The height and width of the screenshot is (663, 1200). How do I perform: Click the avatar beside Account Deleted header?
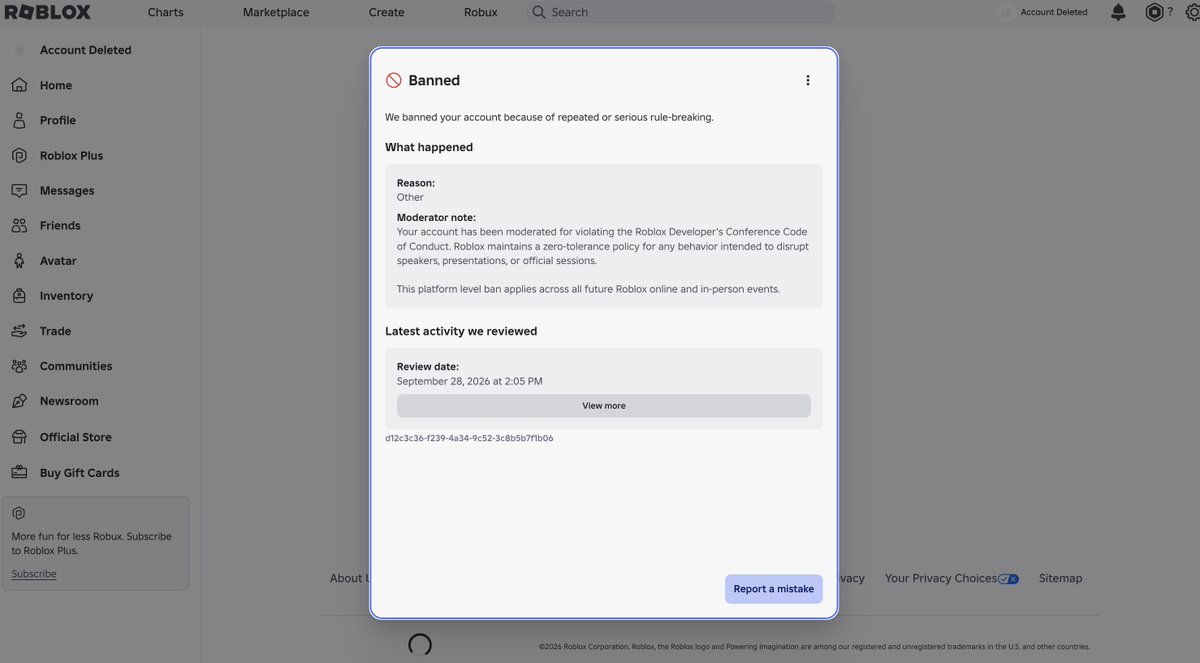point(1006,12)
